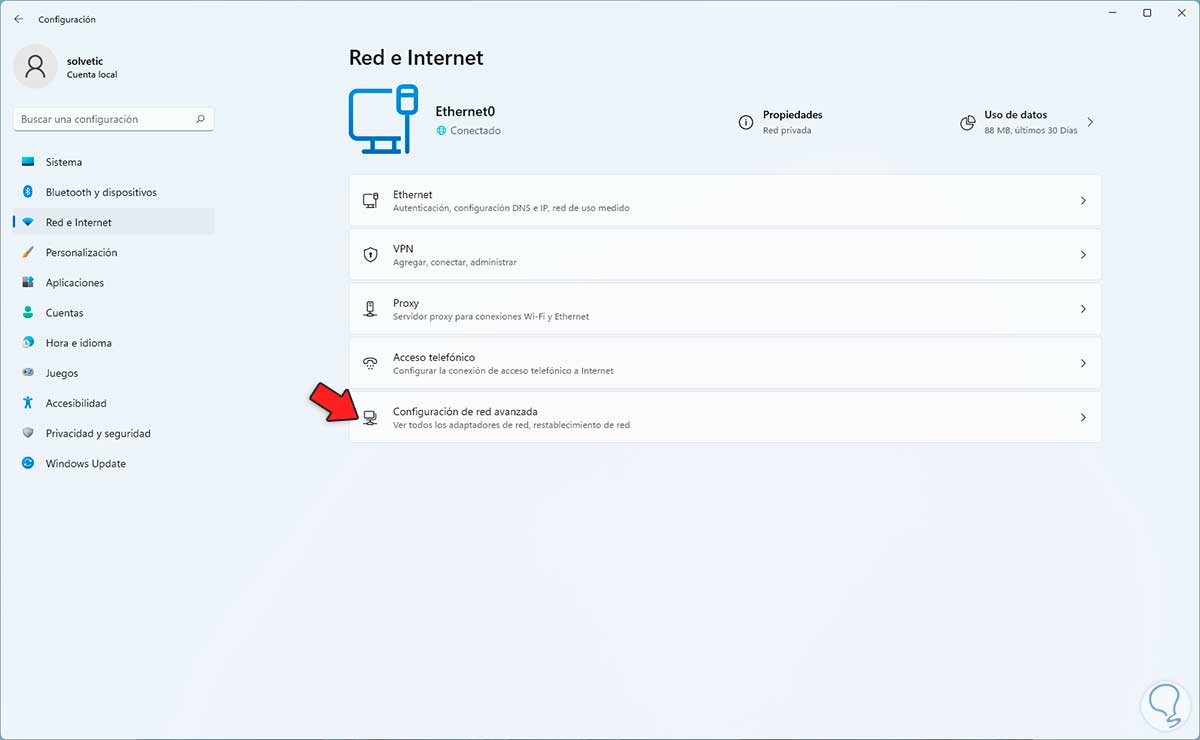The width and height of the screenshot is (1200, 740).
Task: Click Ethernet authentication DNS description text
Action: coord(511,208)
